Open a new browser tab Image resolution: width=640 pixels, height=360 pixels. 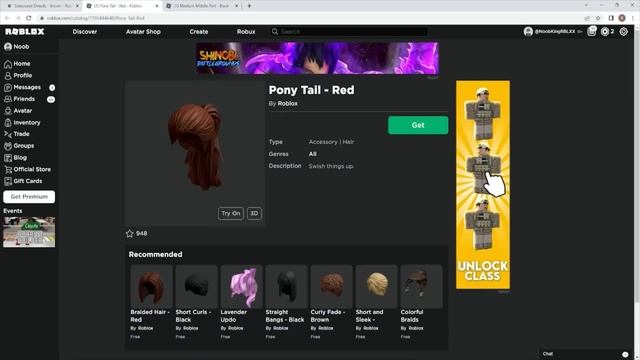click(x=249, y=6)
